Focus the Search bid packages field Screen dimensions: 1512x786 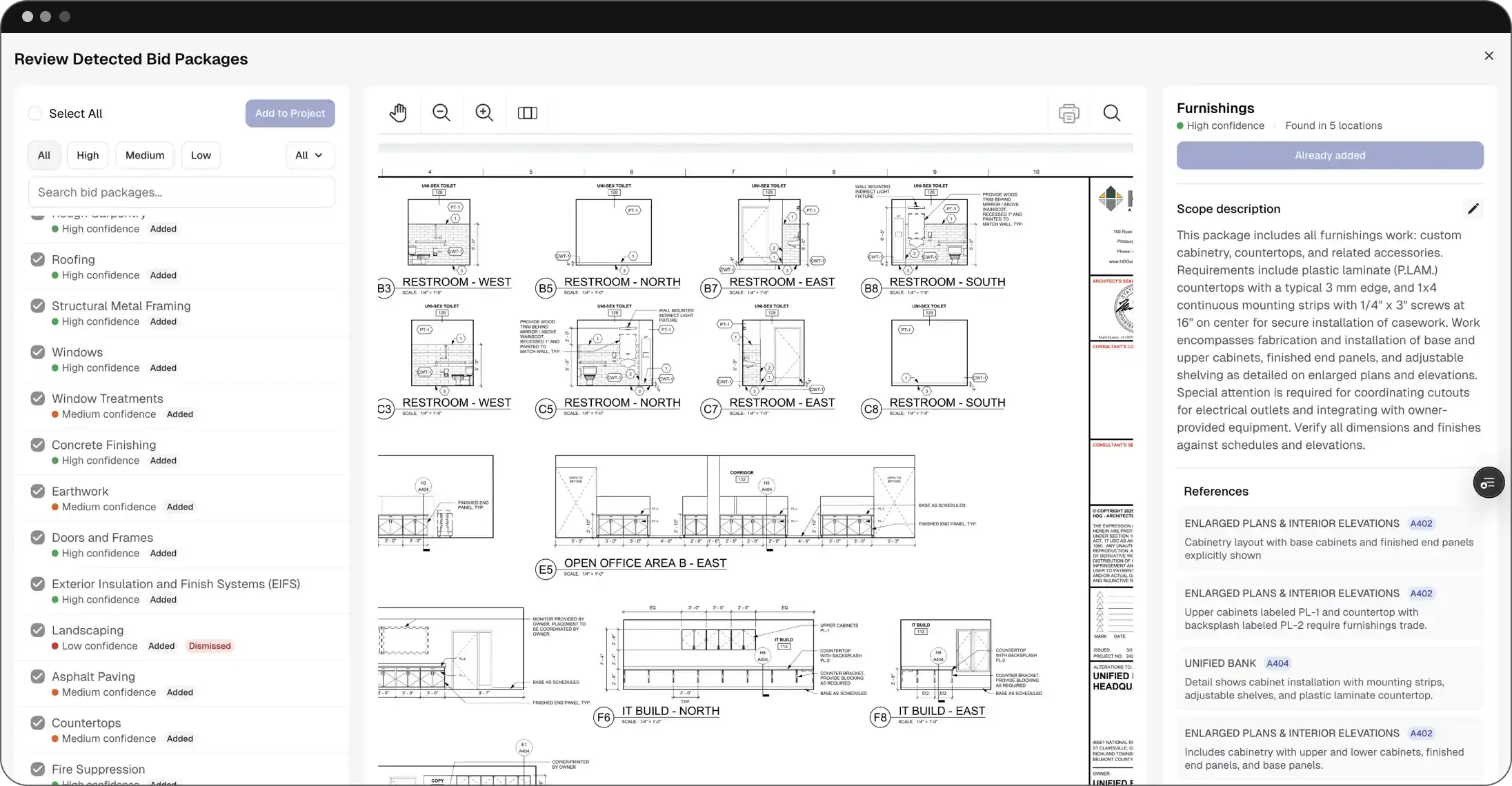[x=181, y=192]
